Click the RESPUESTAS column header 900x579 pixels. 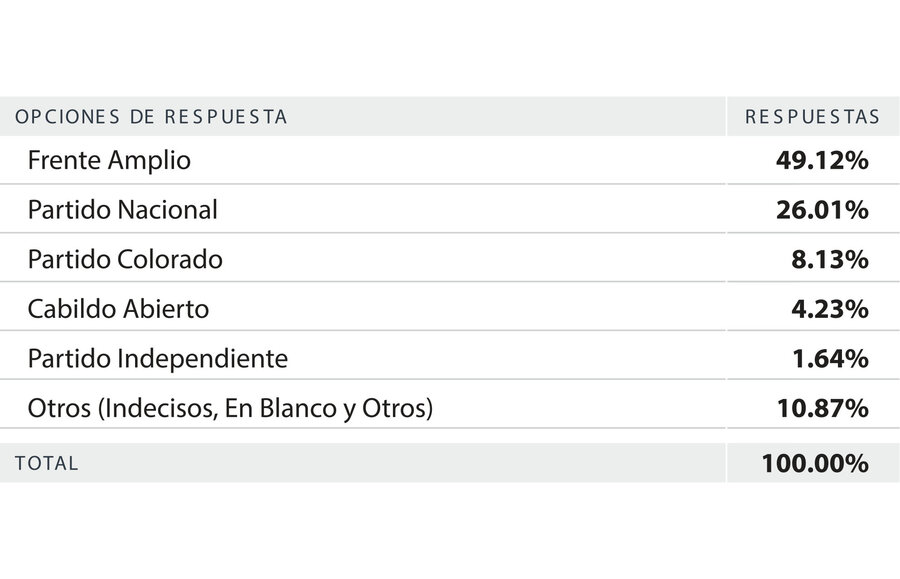pyautogui.click(x=812, y=116)
